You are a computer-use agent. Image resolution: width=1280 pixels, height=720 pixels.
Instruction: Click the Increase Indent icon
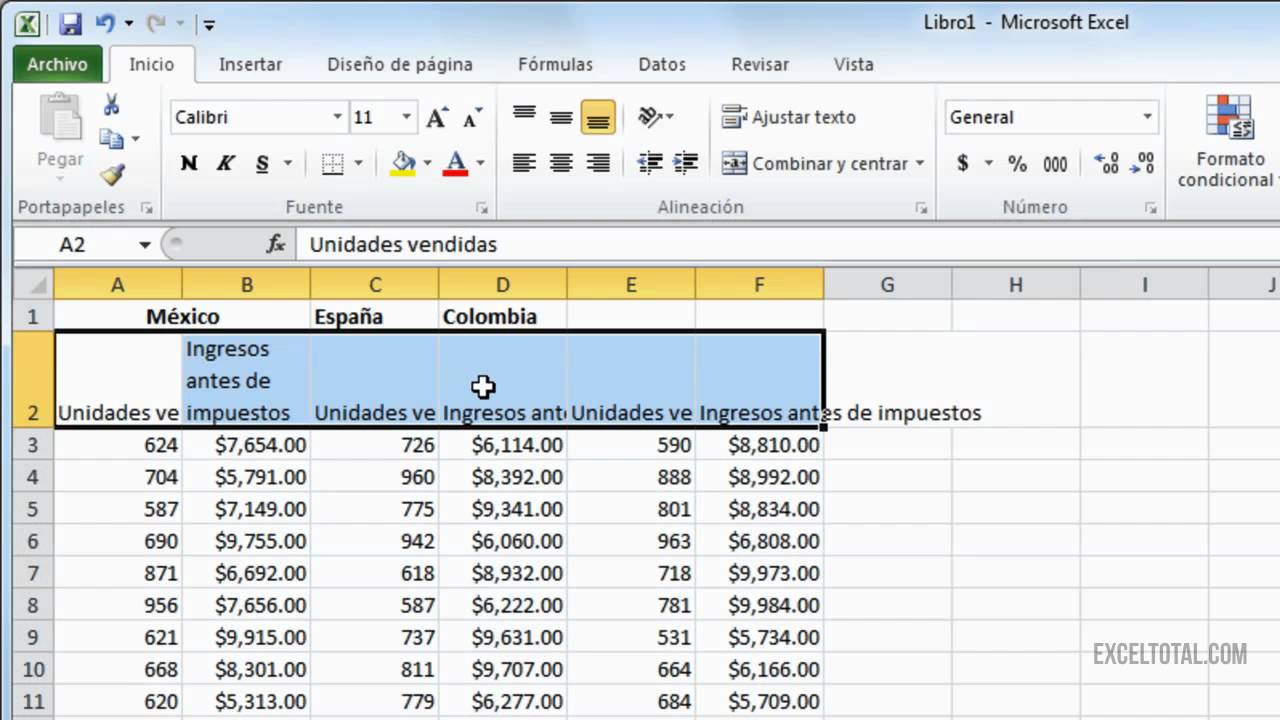point(685,163)
